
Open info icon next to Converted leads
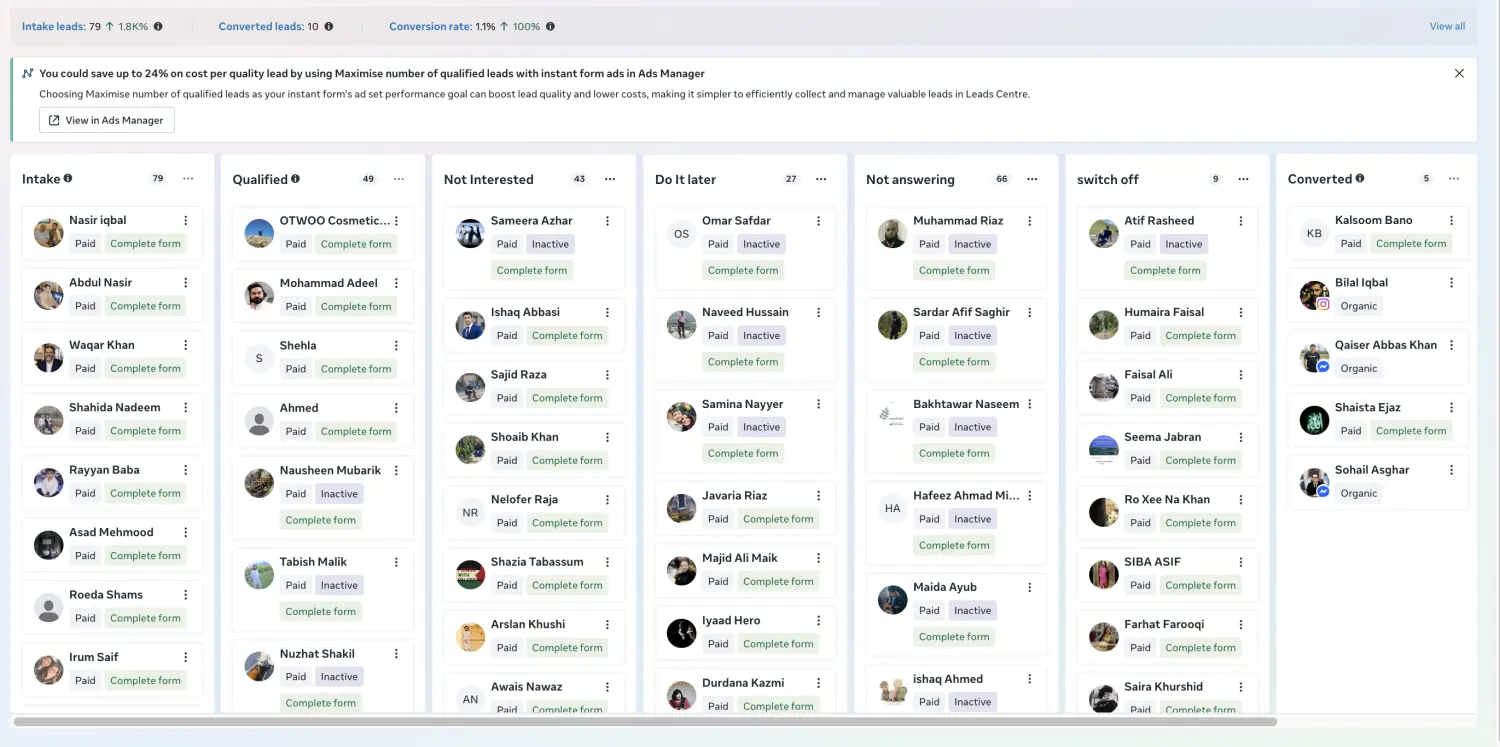(x=329, y=27)
